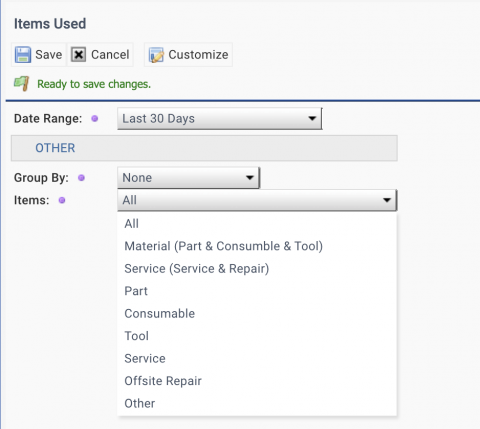Expand the OTHER section header
This screenshot has height=429, width=480.
(x=204, y=148)
